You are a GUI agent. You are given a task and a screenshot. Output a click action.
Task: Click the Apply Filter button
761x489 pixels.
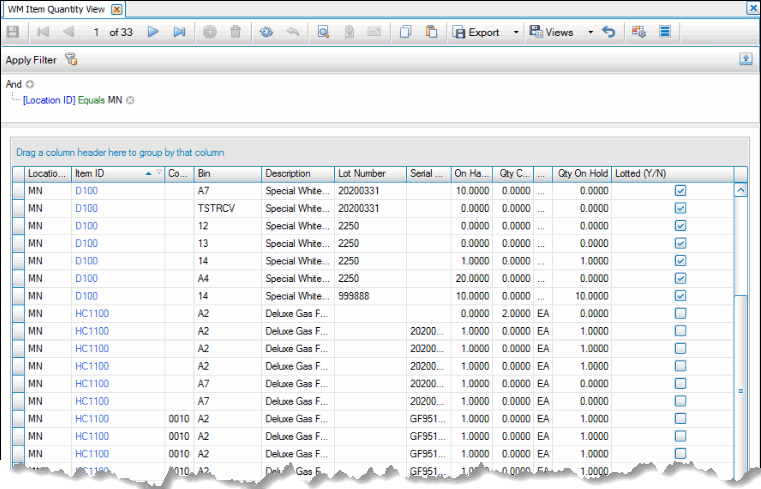coord(31,60)
